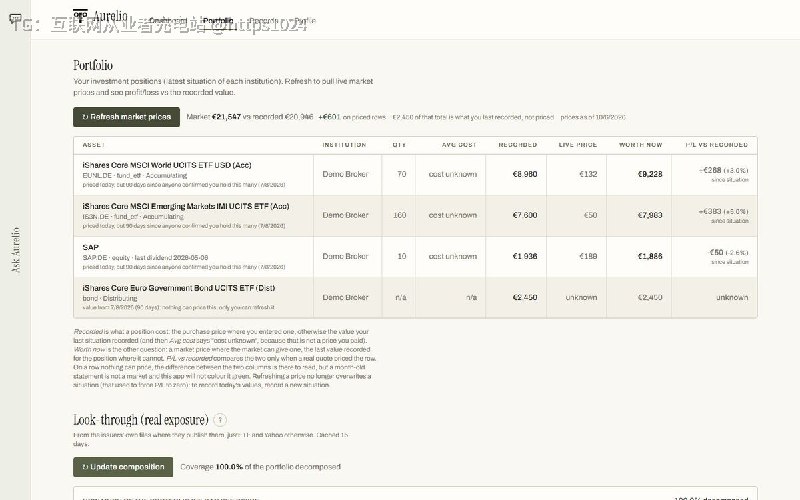
Task: Click the Aurelio brand name
Action: [110, 16]
